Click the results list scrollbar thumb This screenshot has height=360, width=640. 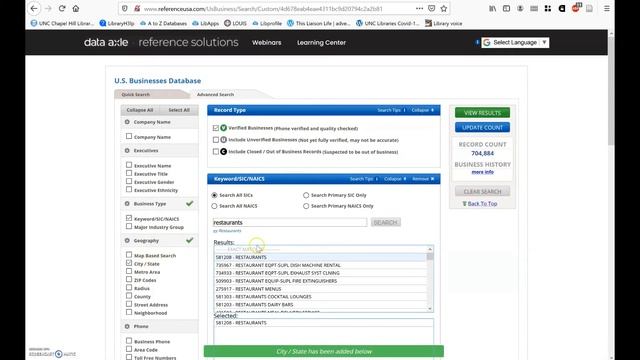pos(429,256)
